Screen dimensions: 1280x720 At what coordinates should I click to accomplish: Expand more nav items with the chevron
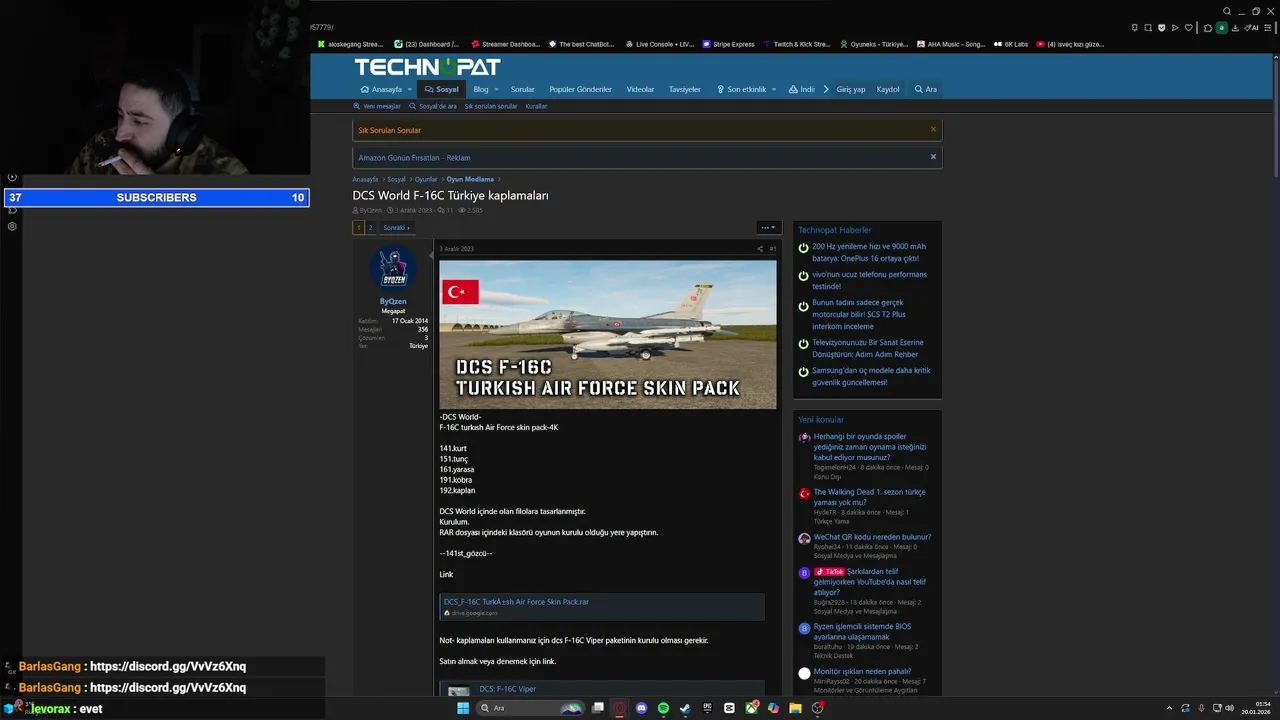pos(826,89)
